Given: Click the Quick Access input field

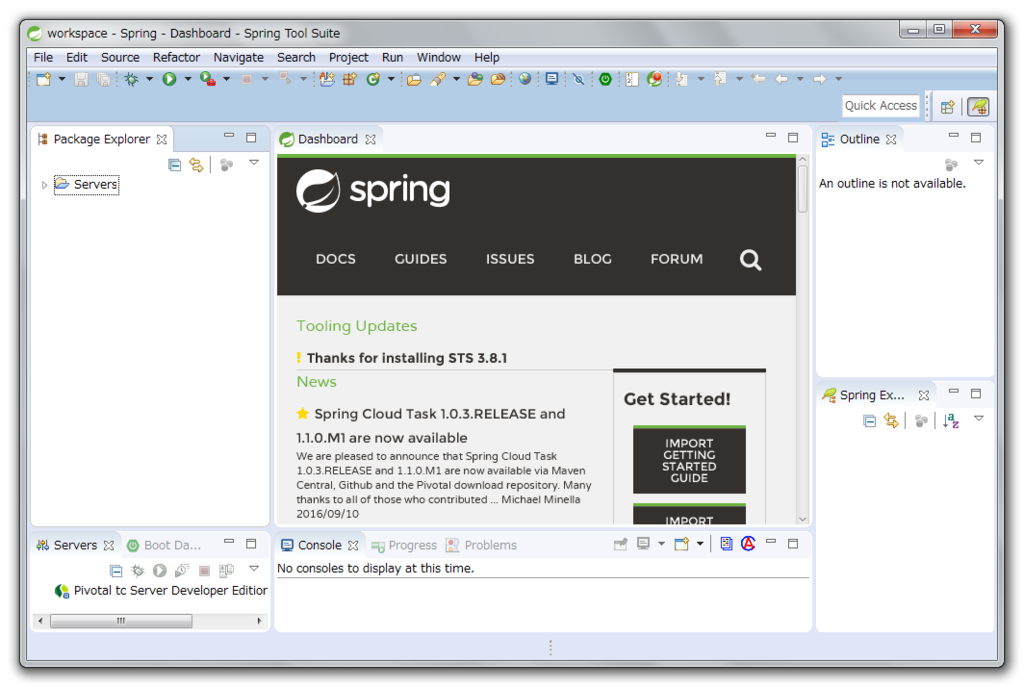Looking at the screenshot, I should pyautogui.click(x=880, y=106).
